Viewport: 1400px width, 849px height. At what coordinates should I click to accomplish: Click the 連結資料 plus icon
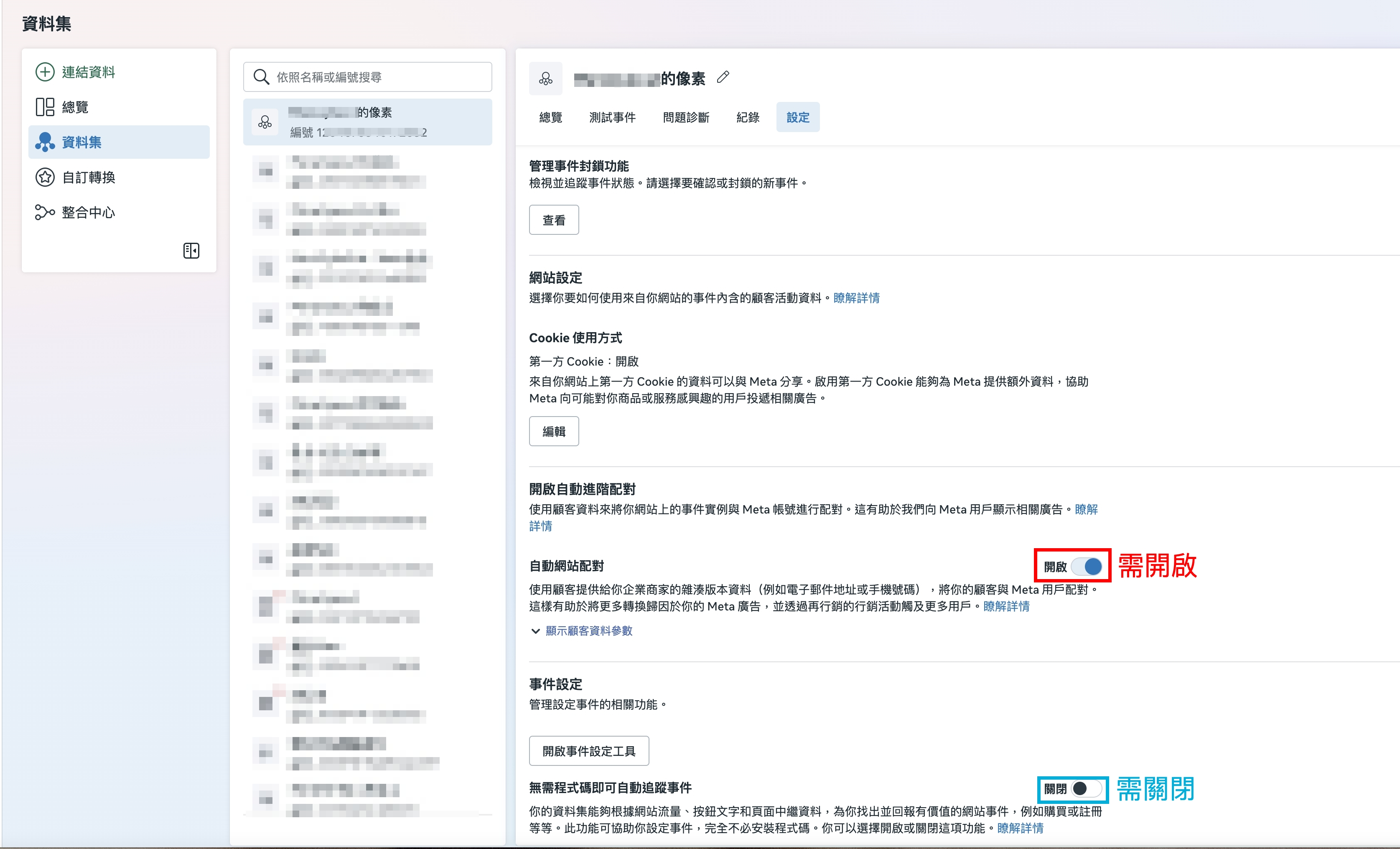click(45, 72)
